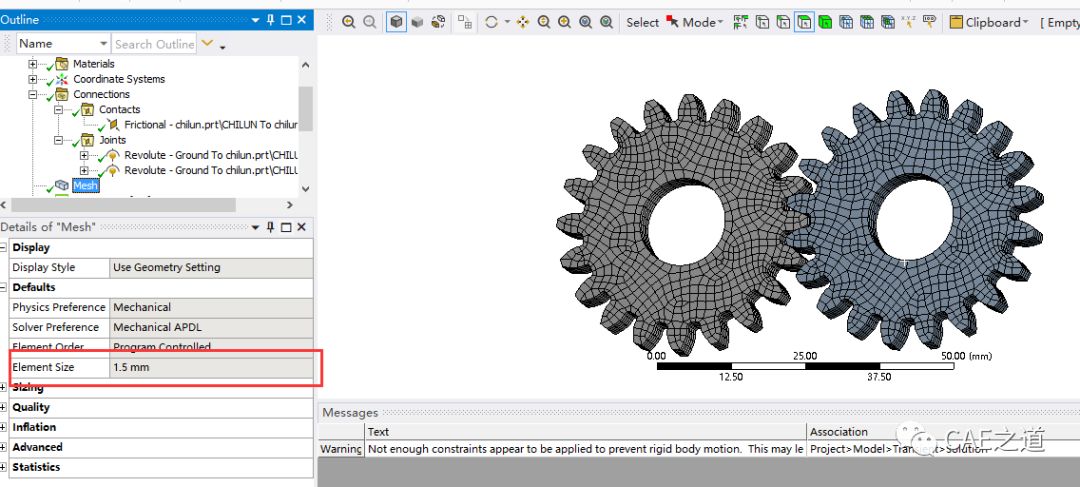Viewport: 1080px width, 487px height.
Task: Expand the Inflation section
Action: [x=3, y=427]
